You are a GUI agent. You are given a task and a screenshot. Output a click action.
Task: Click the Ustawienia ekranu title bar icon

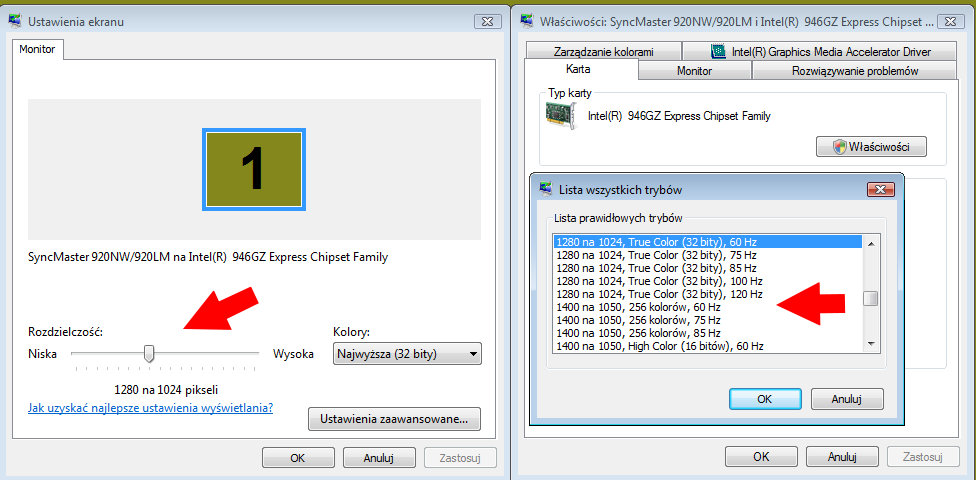click(15, 21)
